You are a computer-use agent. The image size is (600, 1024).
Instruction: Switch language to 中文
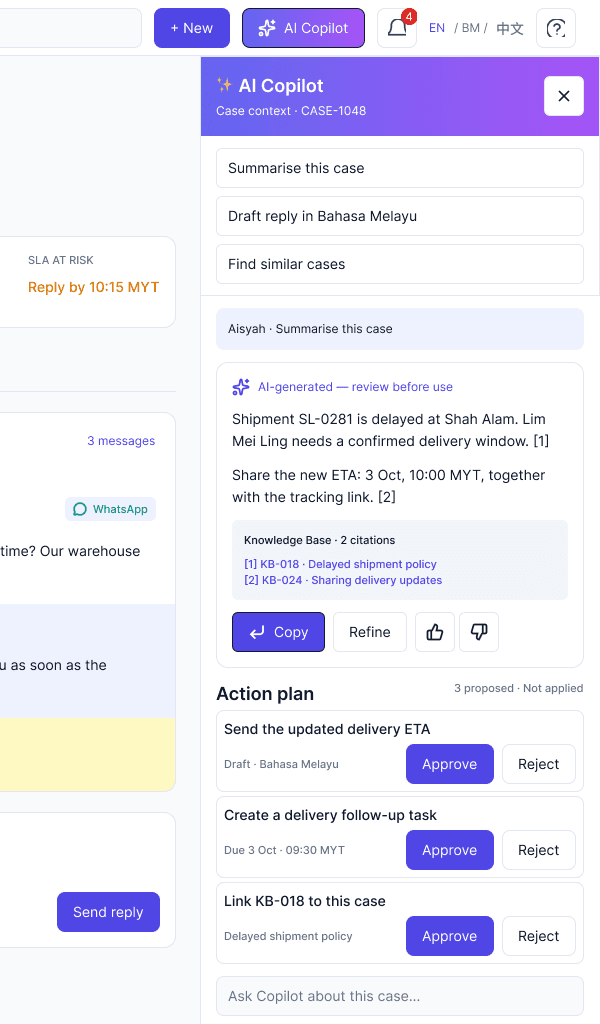[x=510, y=28]
